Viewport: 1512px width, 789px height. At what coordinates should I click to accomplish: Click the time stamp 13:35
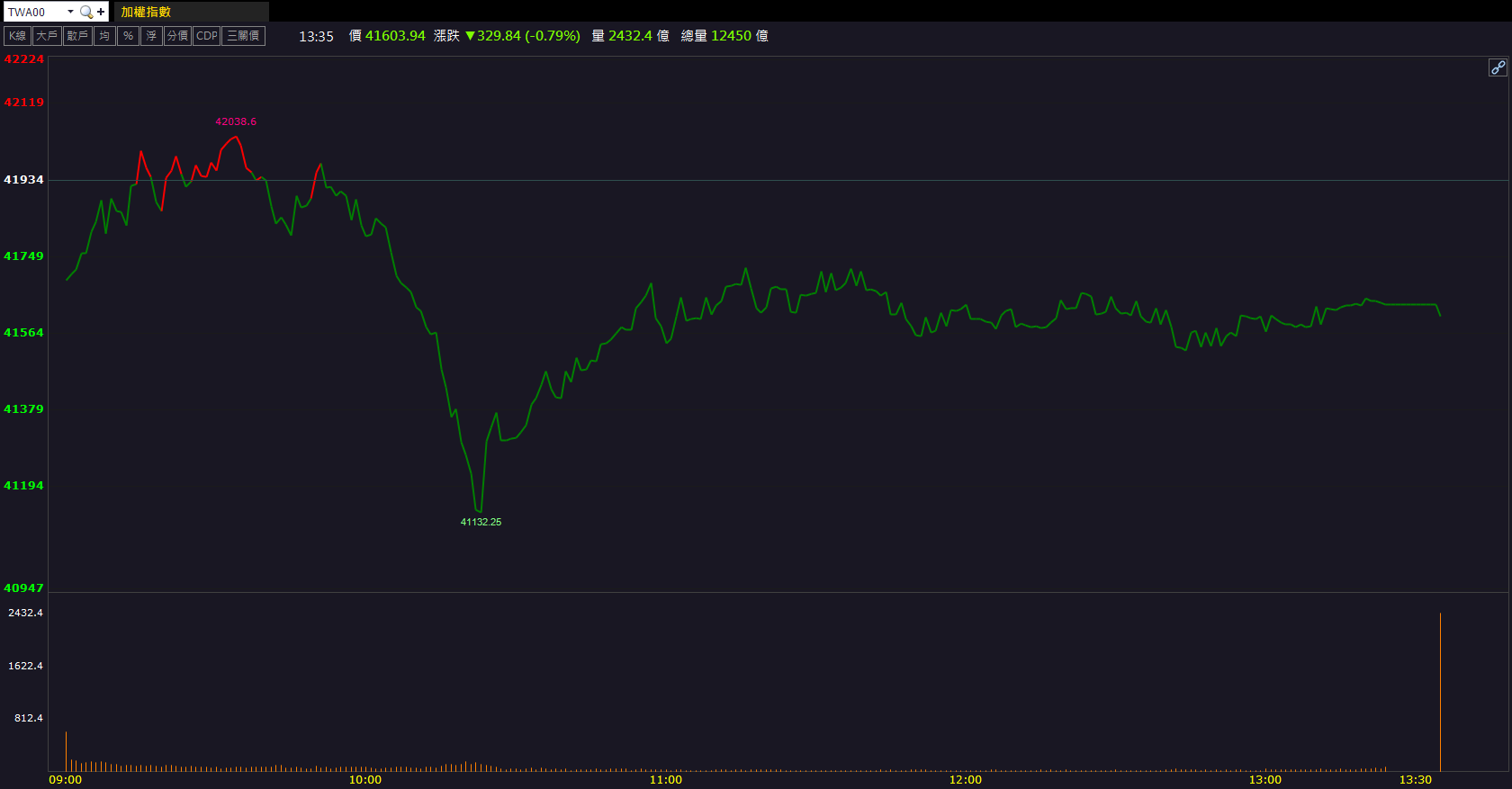coord(316,37)
